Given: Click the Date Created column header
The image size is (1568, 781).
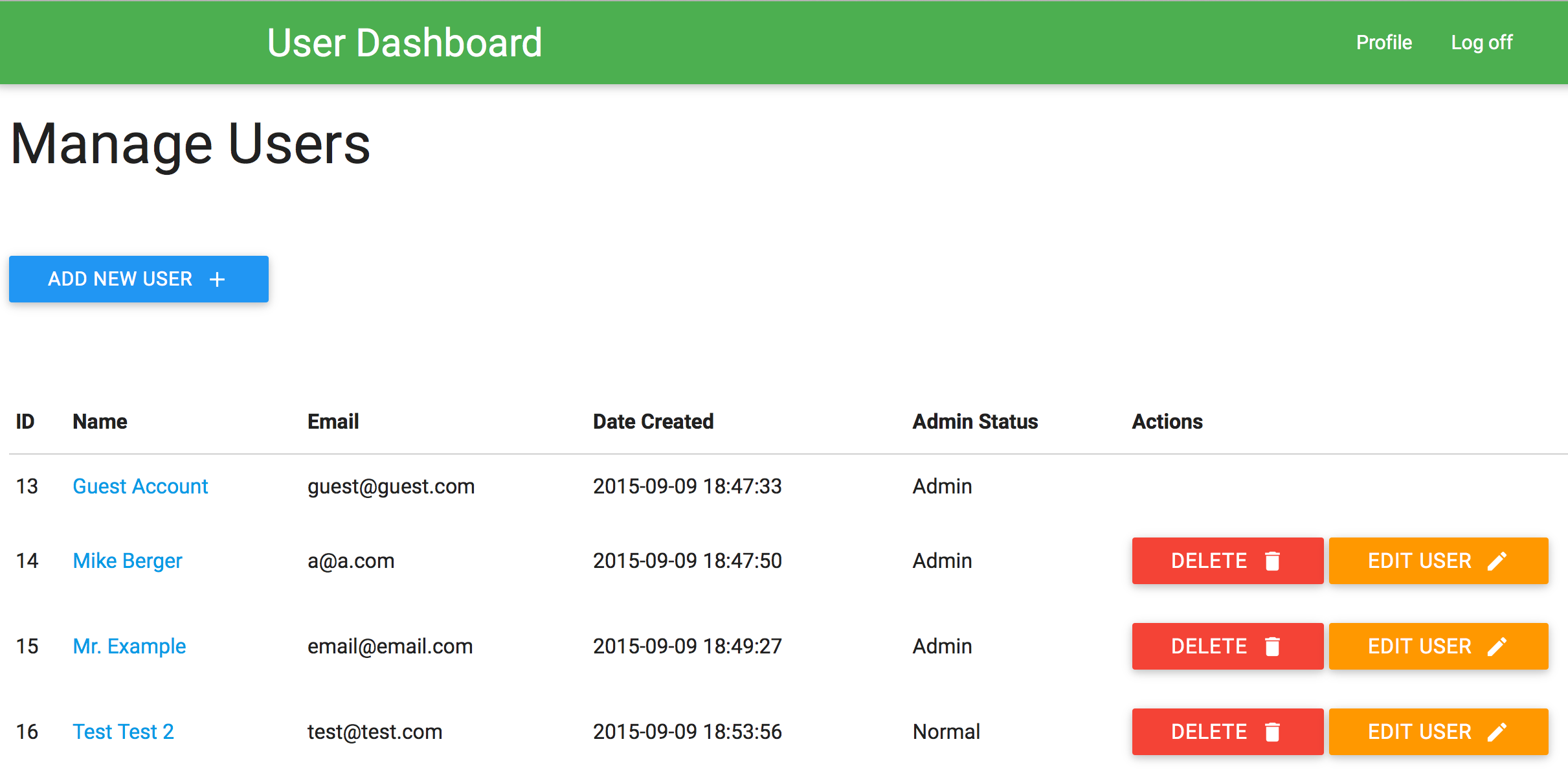Looking at the screenshot, I should [x=653, y=422].
